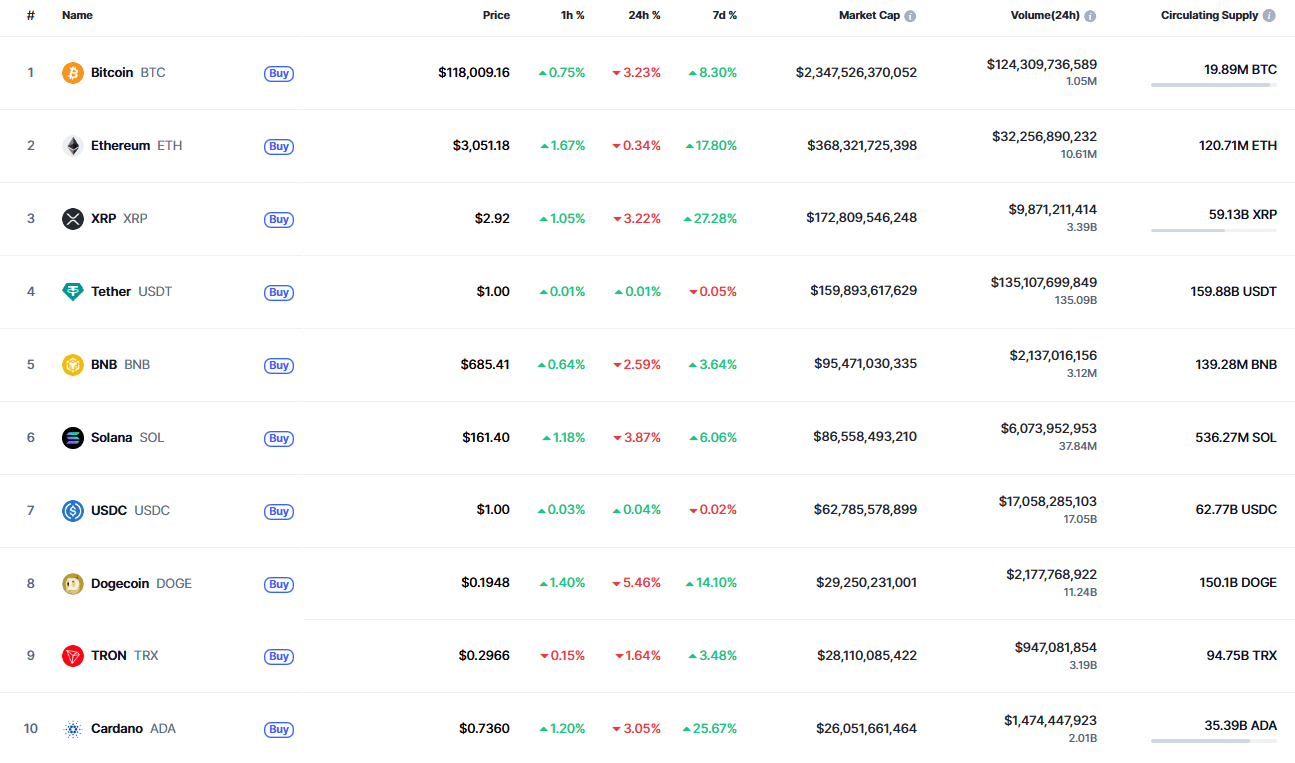Click TRON 1h change 0.15%

click(563, 656)
